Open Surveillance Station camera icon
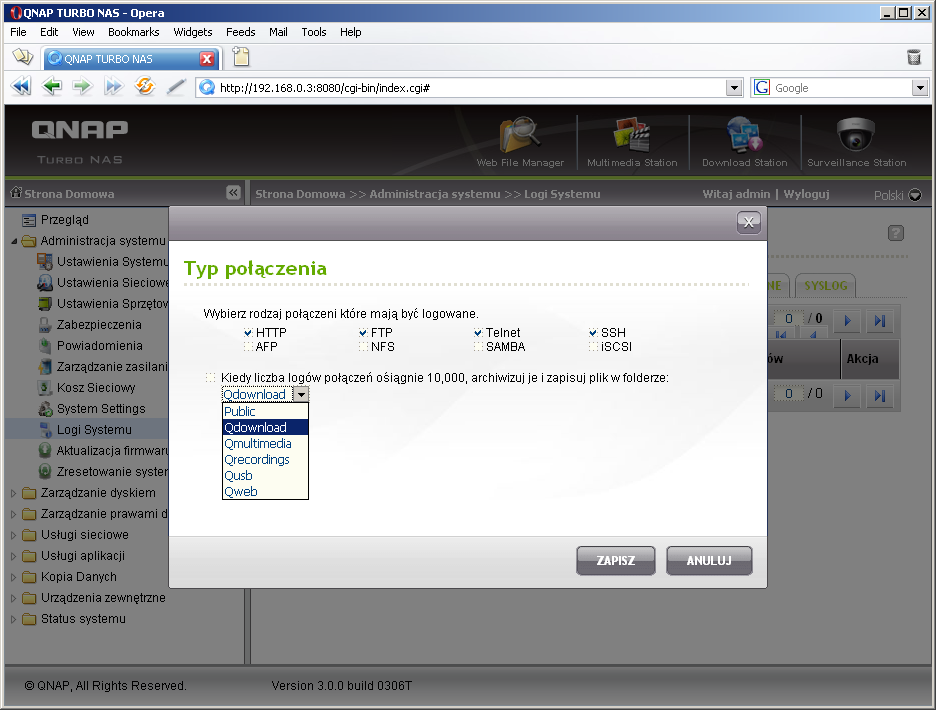Image resolution: width=936 pixels, height=710 pixels. (x=855, y=134)
